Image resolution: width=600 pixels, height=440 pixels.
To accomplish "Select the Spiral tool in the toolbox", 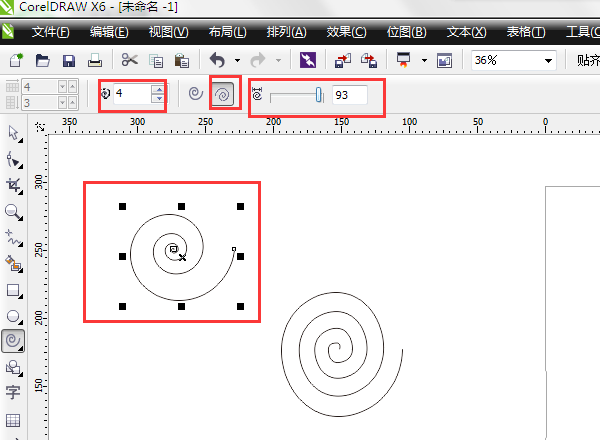I will [13, 341].
